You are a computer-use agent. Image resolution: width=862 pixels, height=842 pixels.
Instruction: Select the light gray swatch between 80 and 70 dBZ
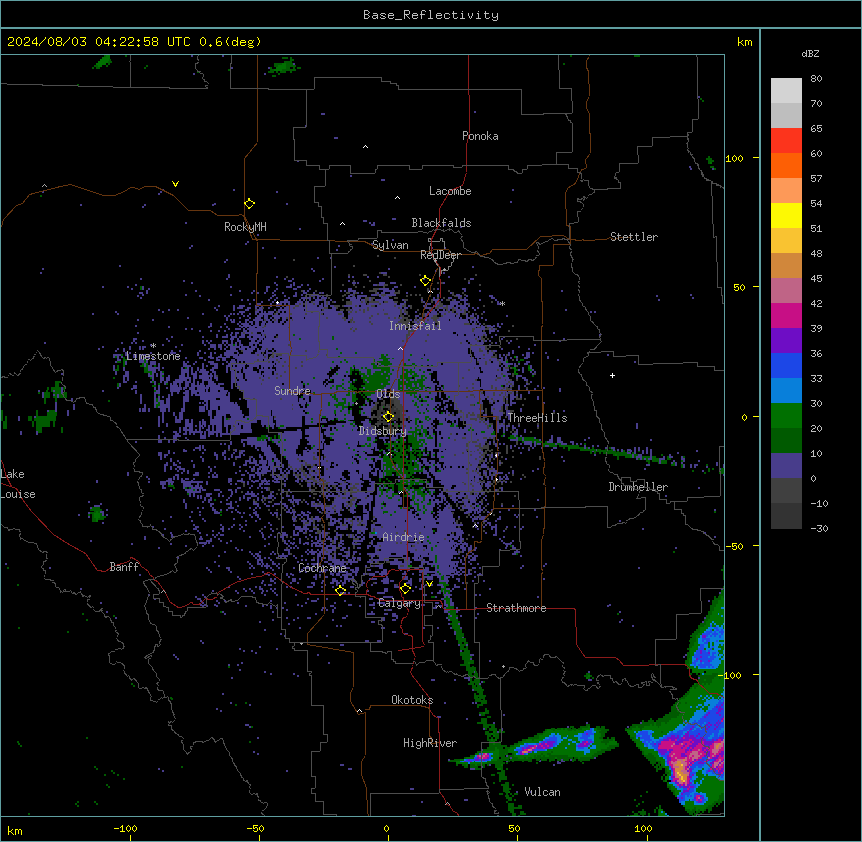(786, 90)
